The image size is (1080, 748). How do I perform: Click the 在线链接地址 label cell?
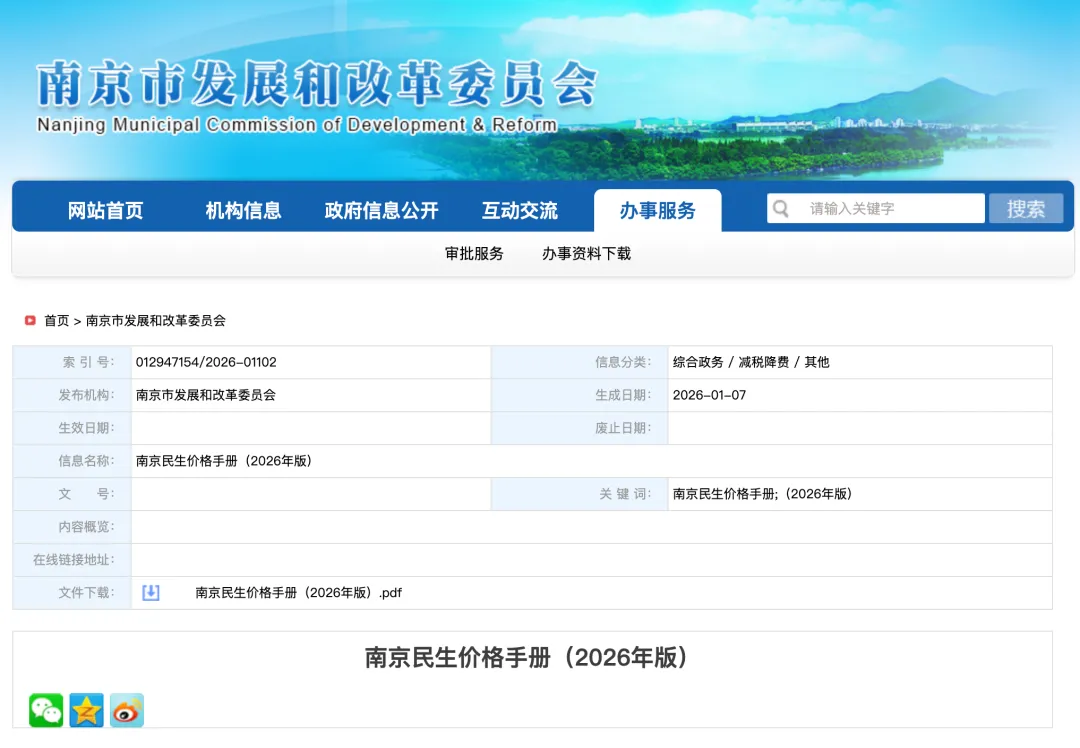coord(72,560)
